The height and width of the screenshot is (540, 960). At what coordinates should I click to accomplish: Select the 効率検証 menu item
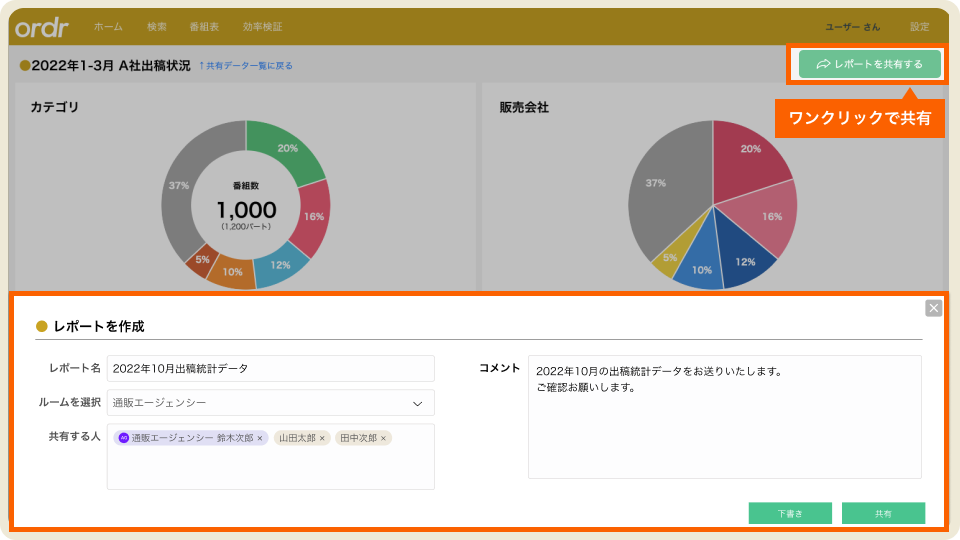[x=263, y=27]
